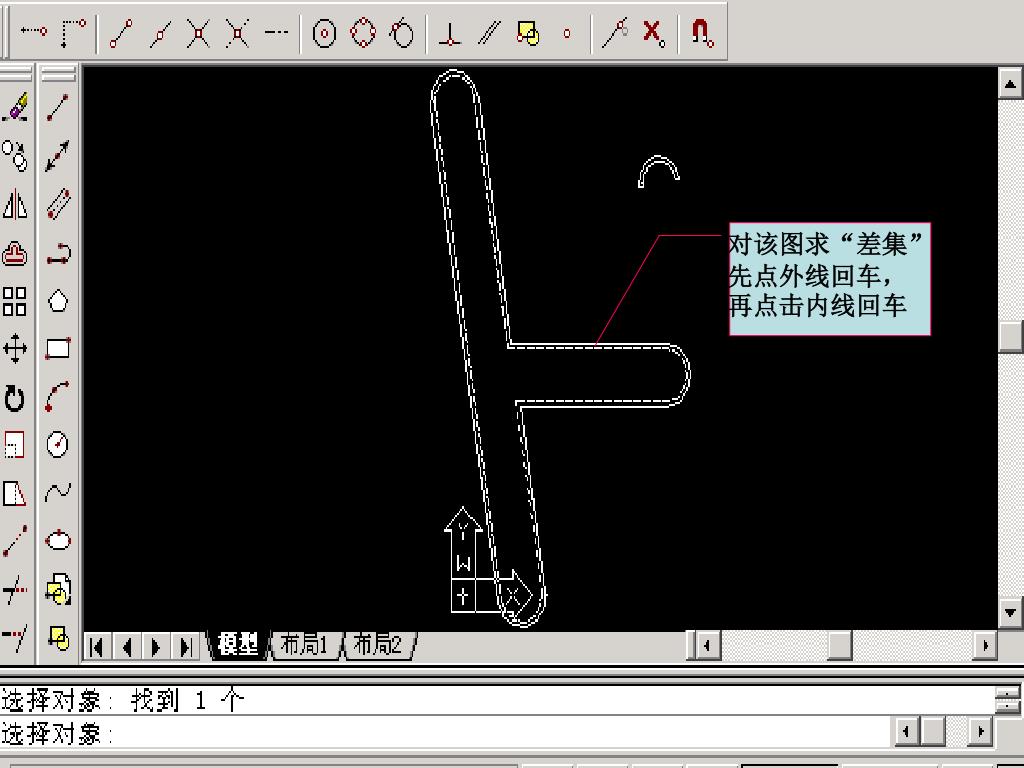Select the Circle draw tool

click(58, 445)
